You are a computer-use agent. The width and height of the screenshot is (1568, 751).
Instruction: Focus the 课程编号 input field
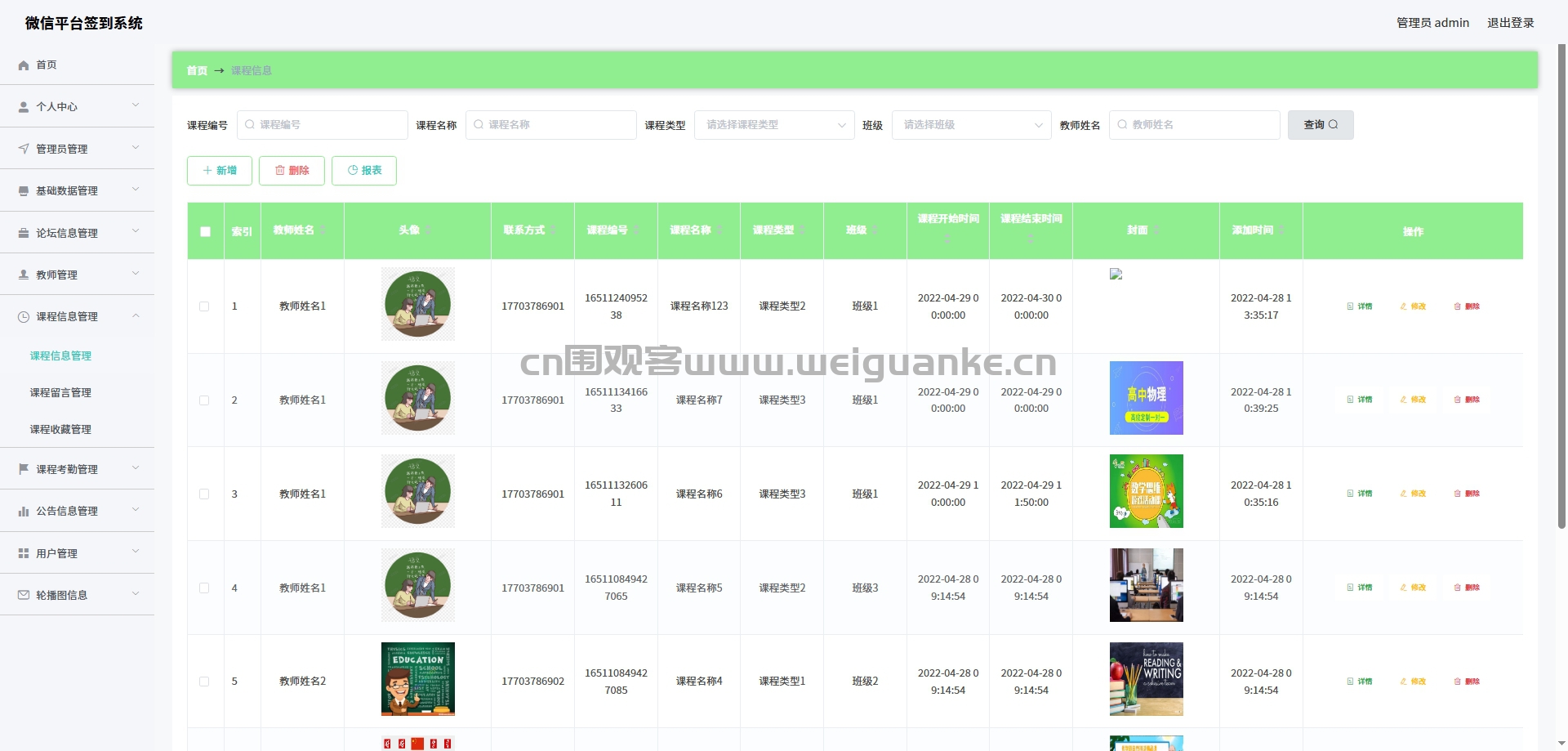[x=323, y=125]
